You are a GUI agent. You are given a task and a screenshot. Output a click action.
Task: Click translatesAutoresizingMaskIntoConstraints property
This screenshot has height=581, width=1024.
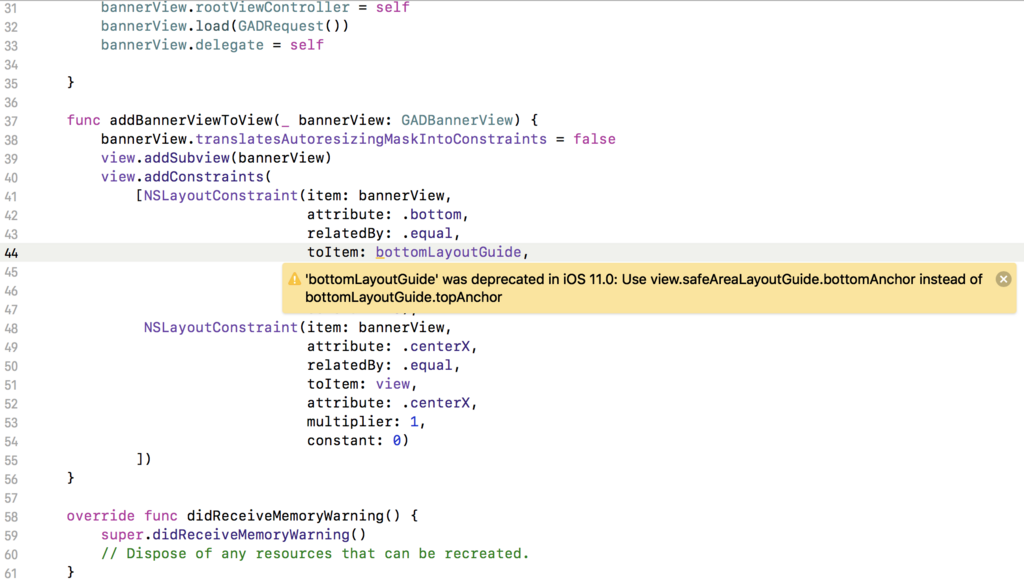(x=371, y=139)
